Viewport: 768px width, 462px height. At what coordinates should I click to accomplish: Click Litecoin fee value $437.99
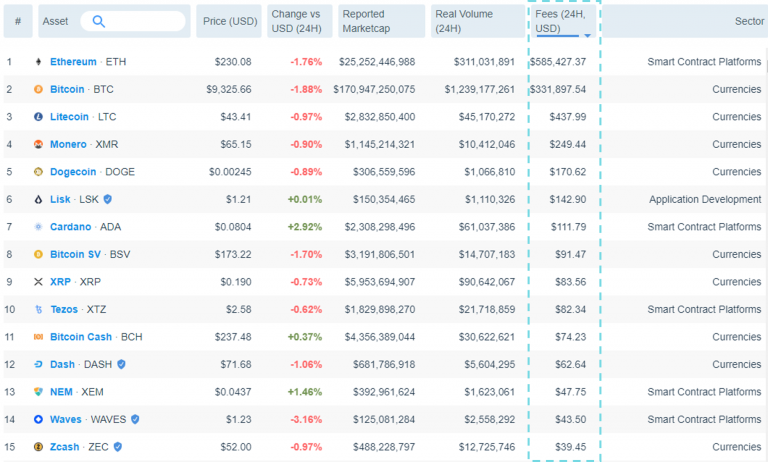pos(568,117)
